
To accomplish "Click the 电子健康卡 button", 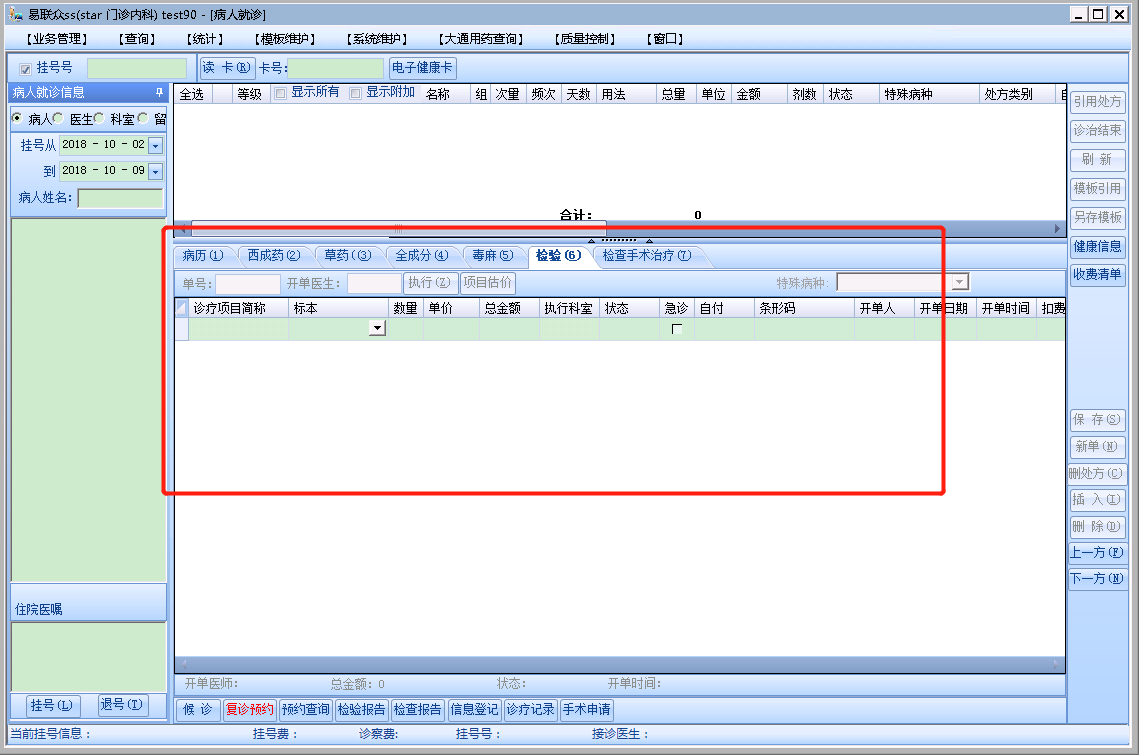I will [x=422, y=68].
